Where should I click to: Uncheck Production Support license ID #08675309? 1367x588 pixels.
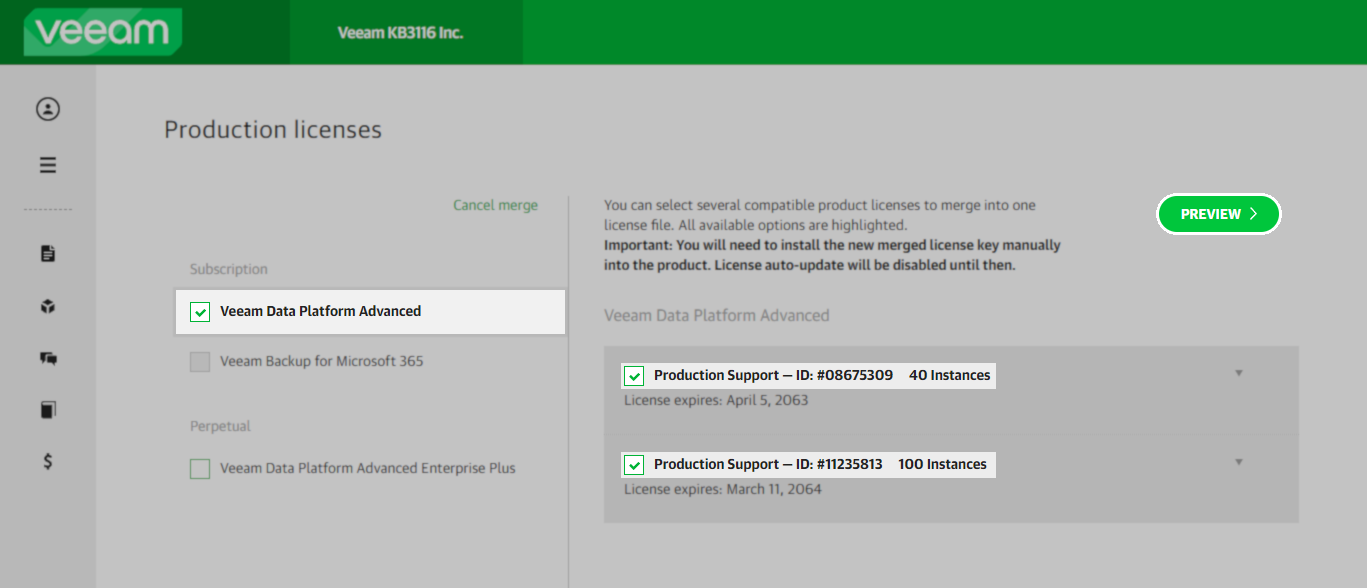coord(633,375)
